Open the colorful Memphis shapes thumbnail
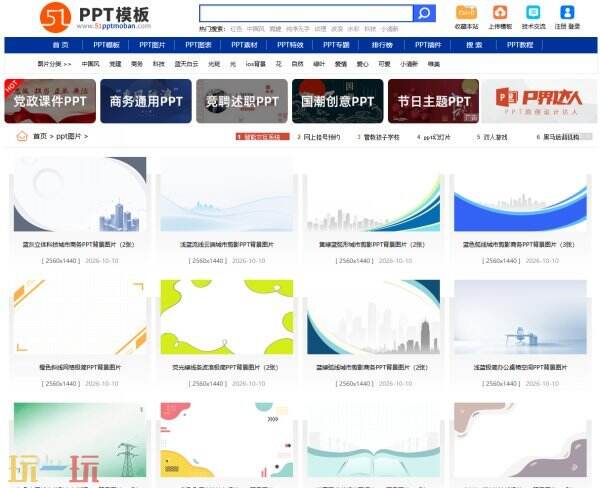 click(227, 440)
